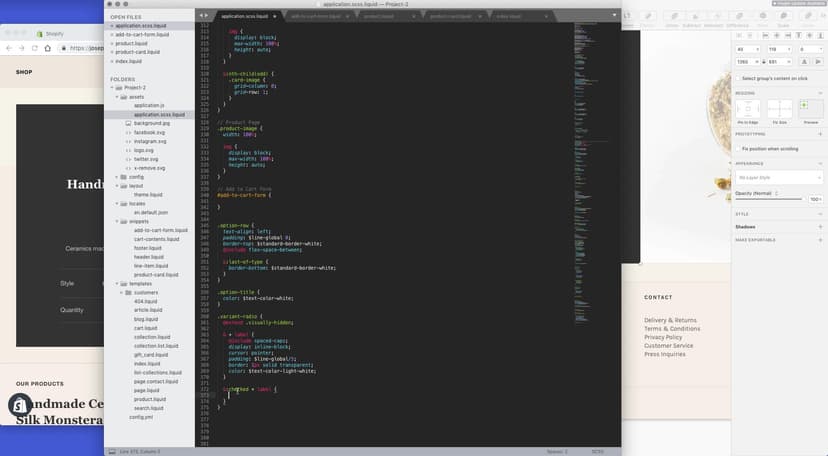Click the Shopify bag badge icon

(20, 406)
